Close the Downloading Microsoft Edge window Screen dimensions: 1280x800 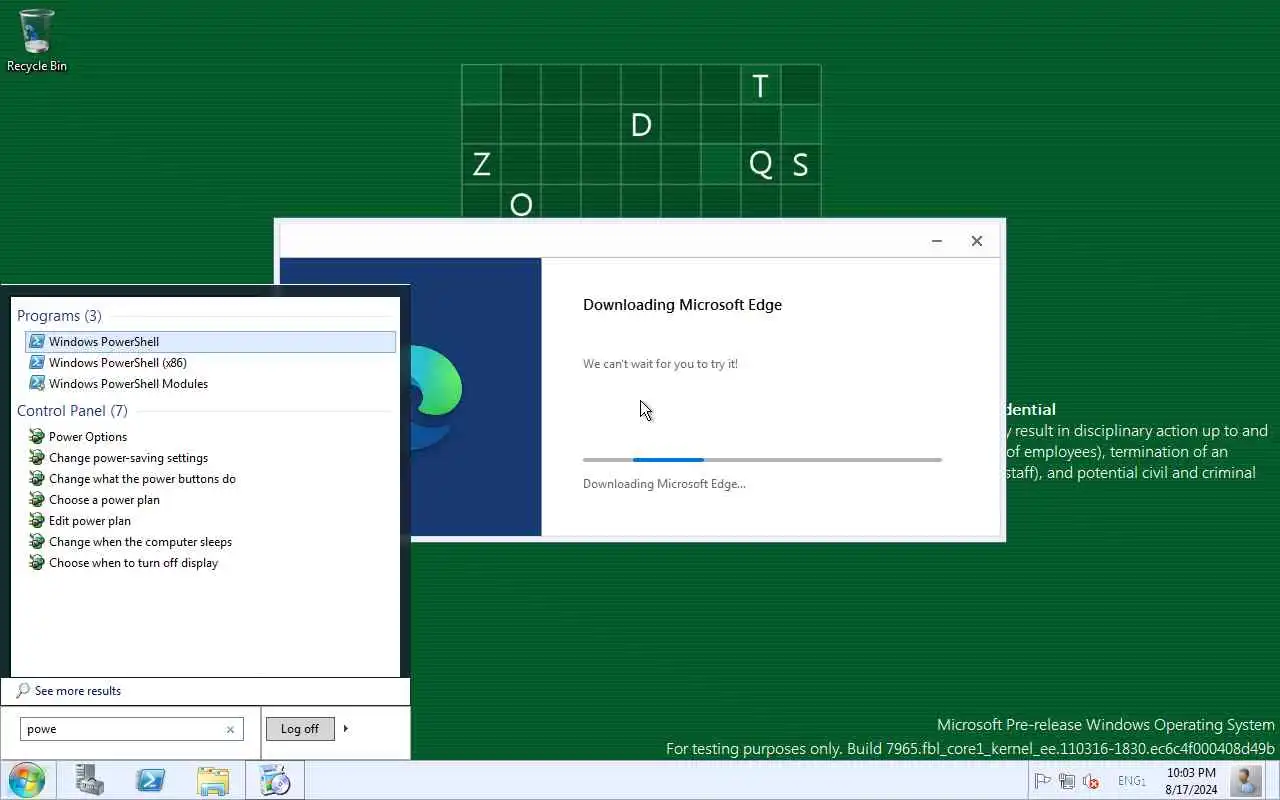pyautogui.click(x=977, y=241)
